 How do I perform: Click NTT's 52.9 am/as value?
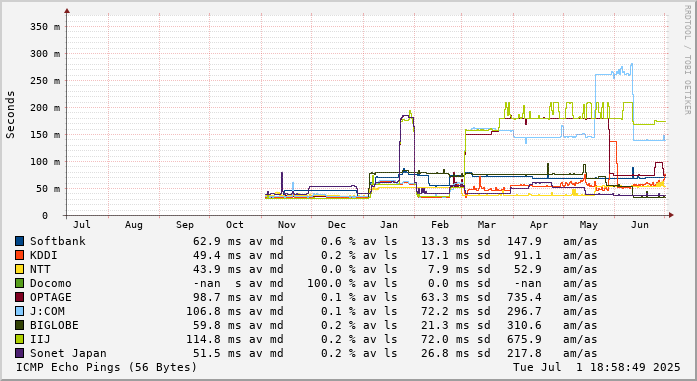click(528, 269)
